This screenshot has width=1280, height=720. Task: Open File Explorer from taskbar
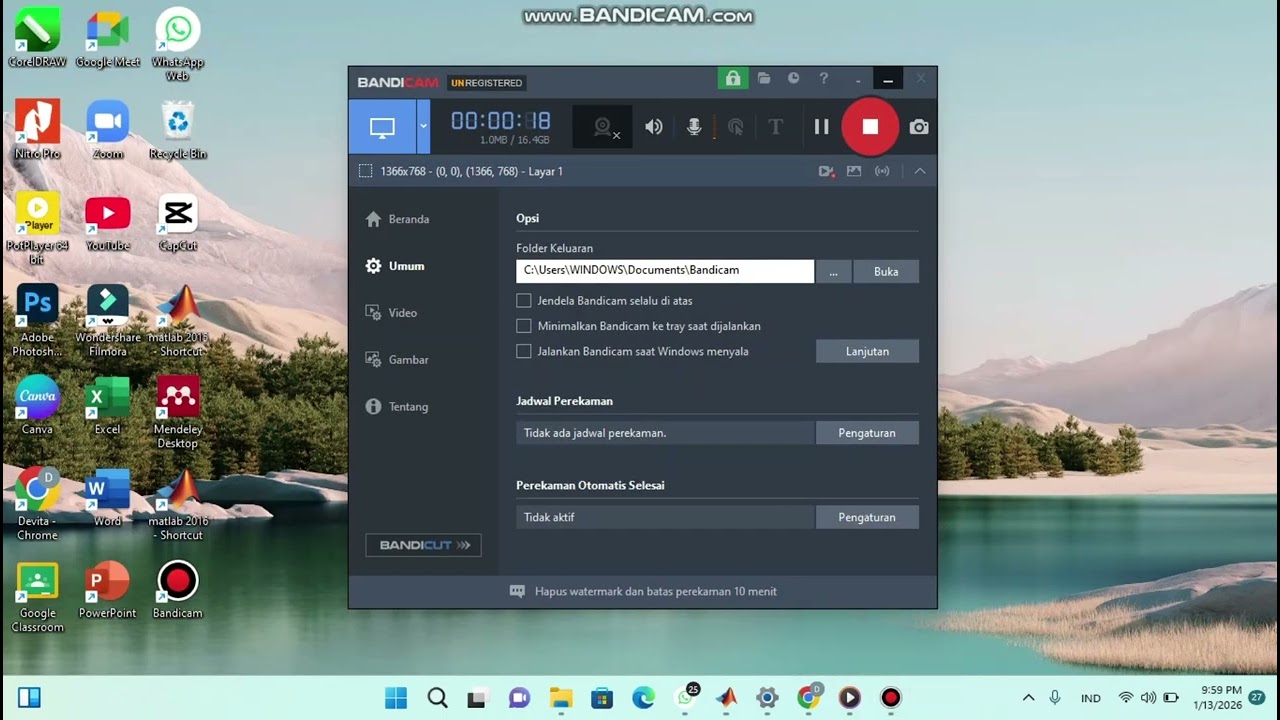560,698
